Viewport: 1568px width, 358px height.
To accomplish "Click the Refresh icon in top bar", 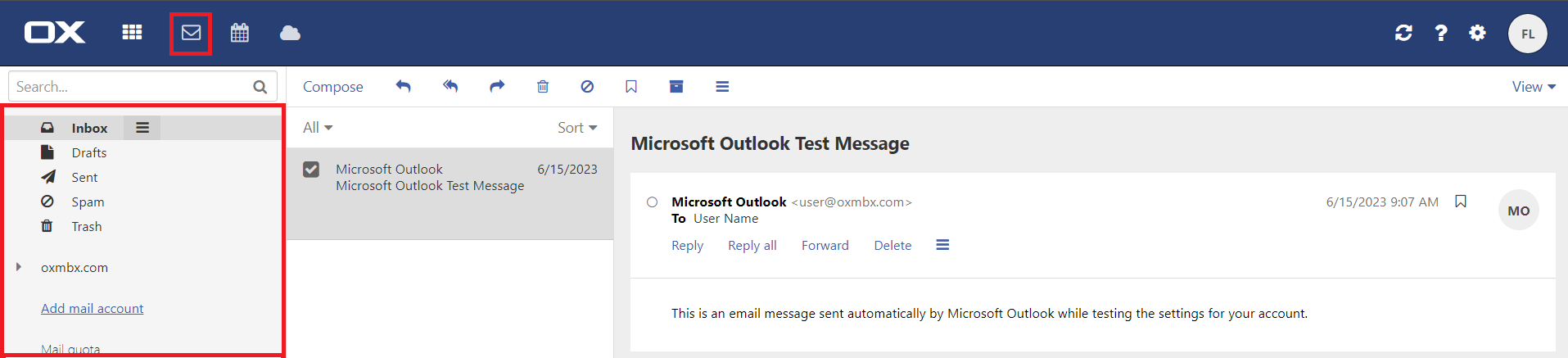I will tap(1403, 33).
